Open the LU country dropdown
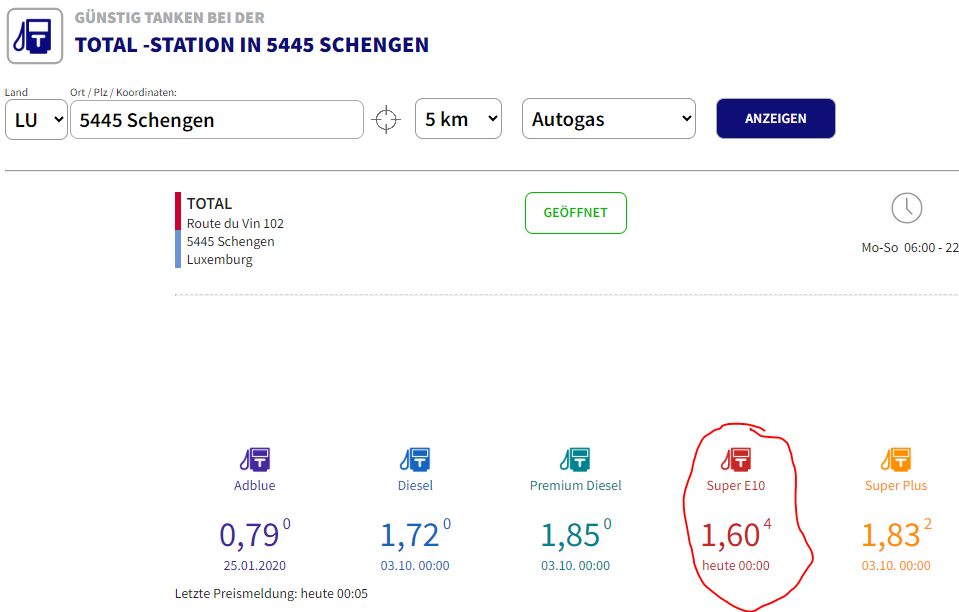Image resolution: width=959 pixels, height=612 pixels. coord(36,120)
